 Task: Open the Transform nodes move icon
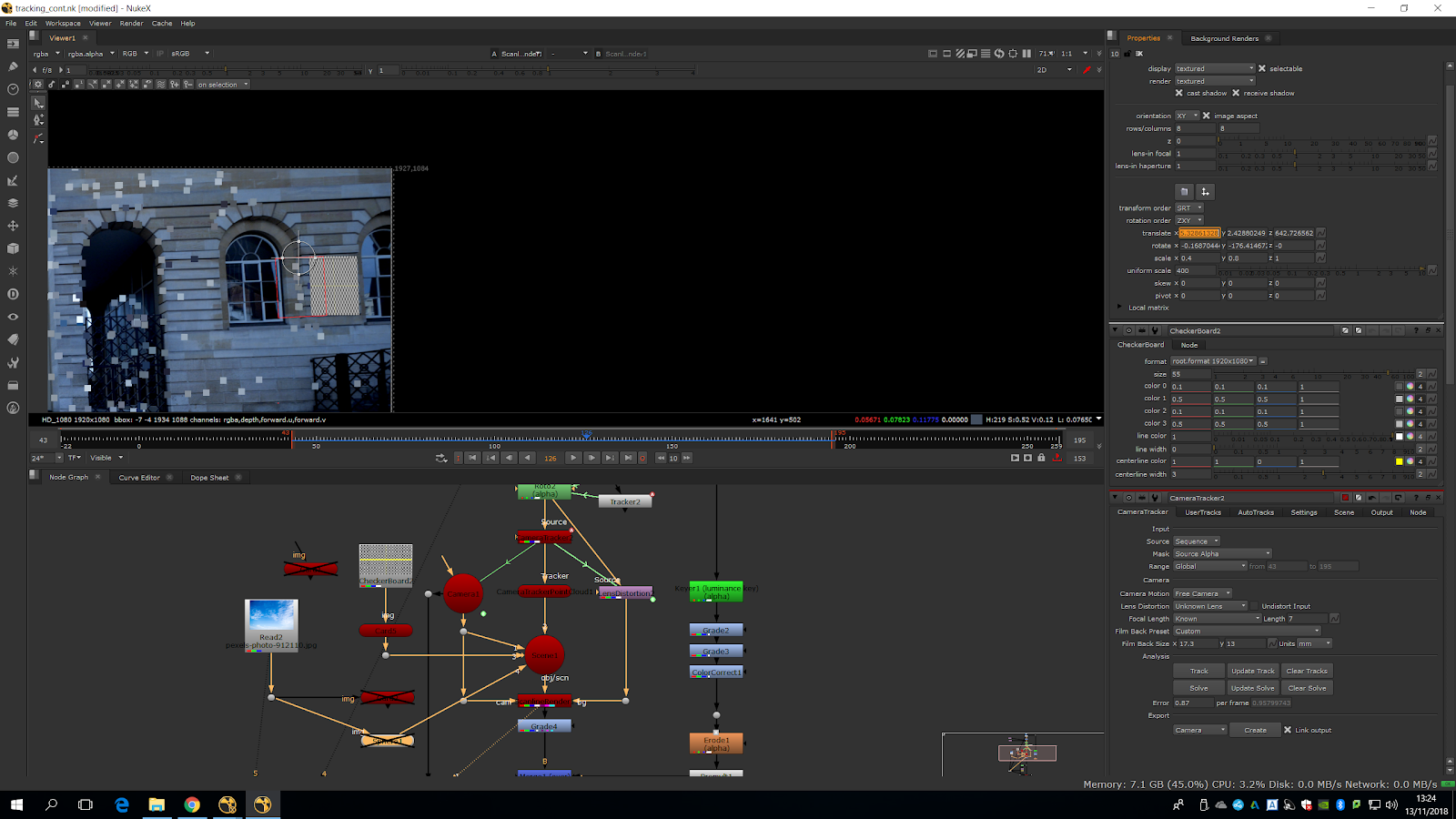13,226
